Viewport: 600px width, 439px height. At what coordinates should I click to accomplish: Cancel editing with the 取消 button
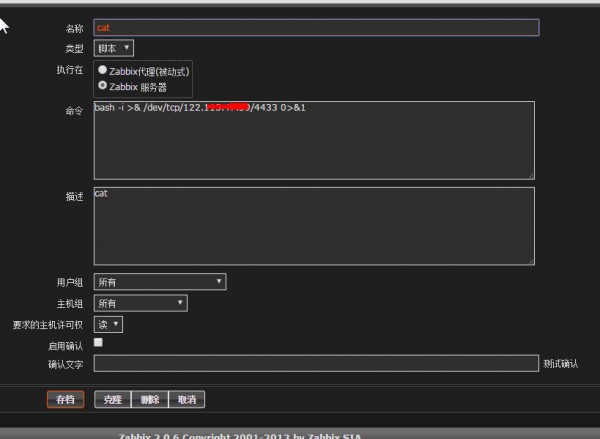coord(187,400)
